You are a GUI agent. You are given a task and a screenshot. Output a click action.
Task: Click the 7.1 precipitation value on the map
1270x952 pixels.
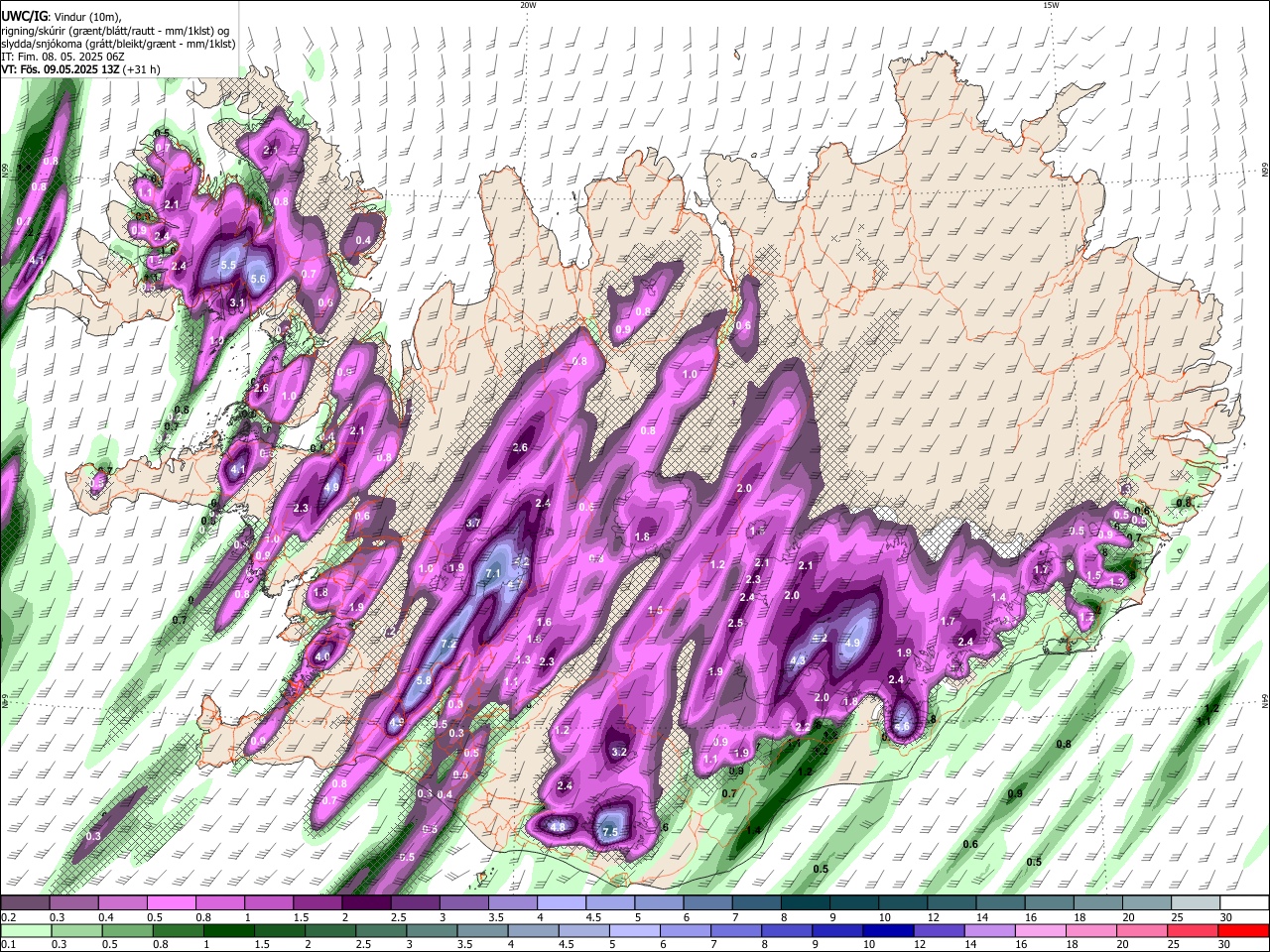[493, 574]
